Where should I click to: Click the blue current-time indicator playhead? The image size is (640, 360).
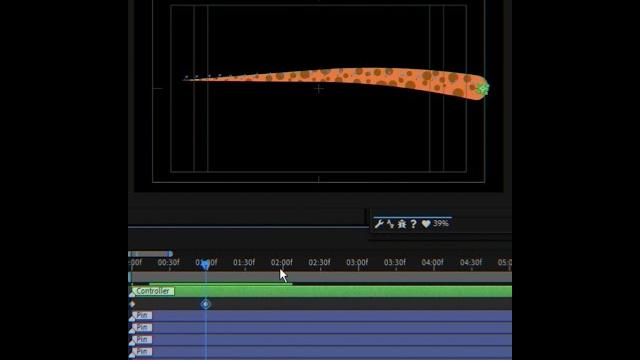pos(206,265)
